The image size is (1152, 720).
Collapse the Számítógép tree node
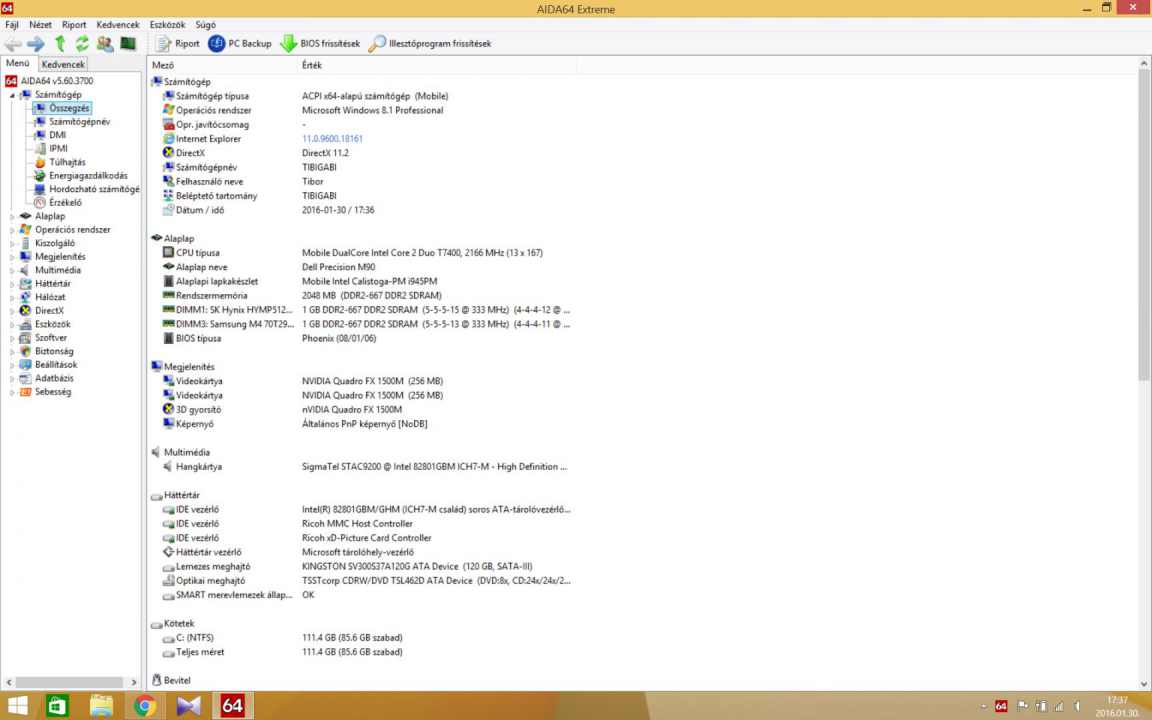tap(12, 95)
